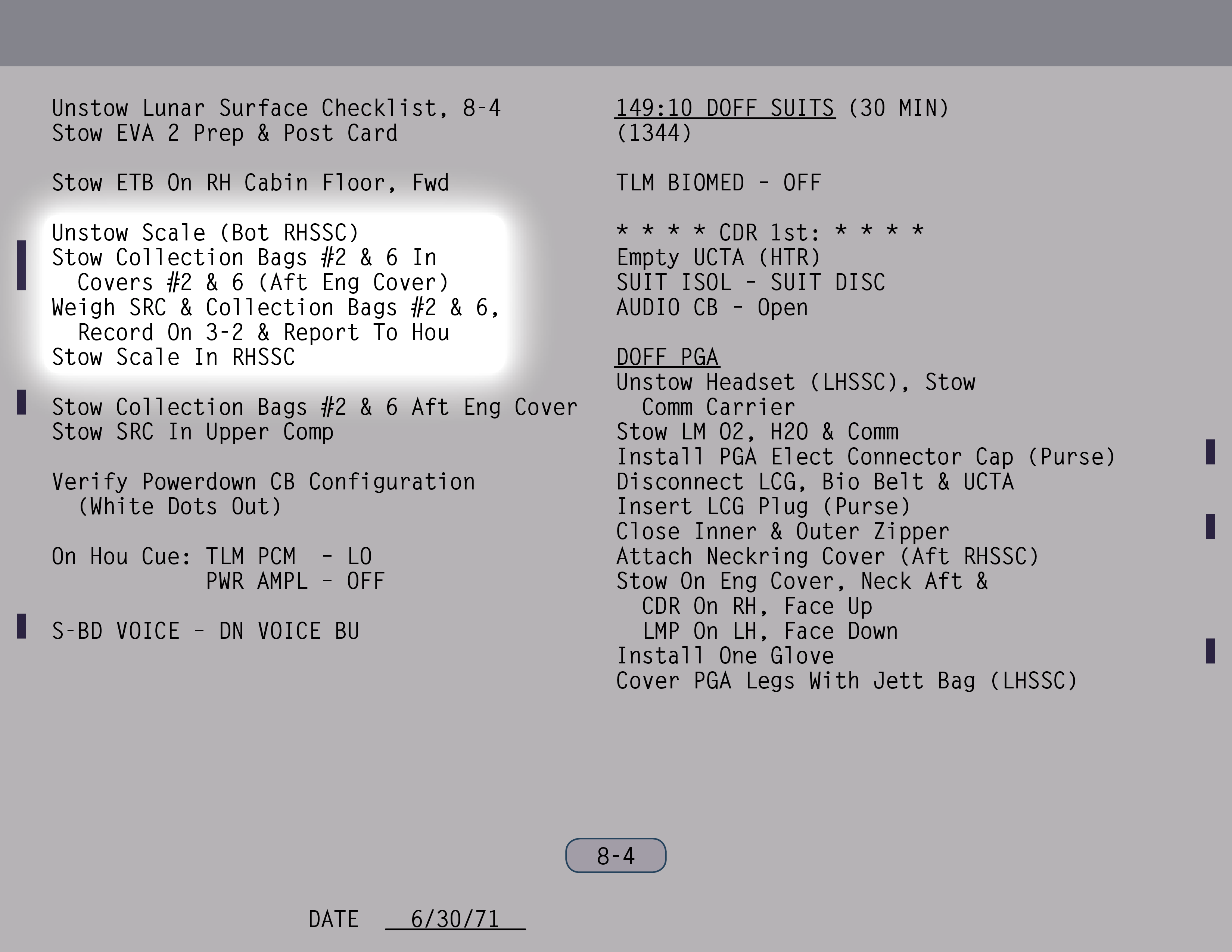Click change bar beside Close Inner & Outer Zipper

(x=1211, y=526)
